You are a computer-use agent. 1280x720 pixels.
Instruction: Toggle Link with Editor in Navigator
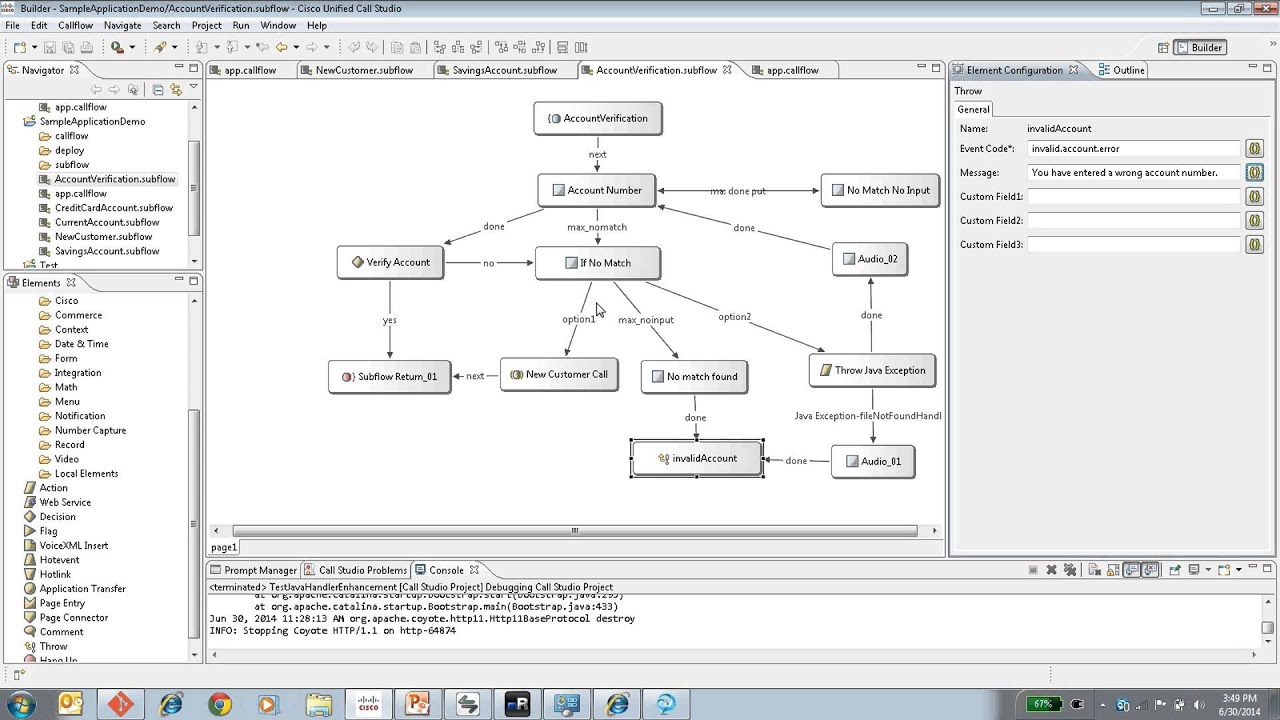click(176, 89)
